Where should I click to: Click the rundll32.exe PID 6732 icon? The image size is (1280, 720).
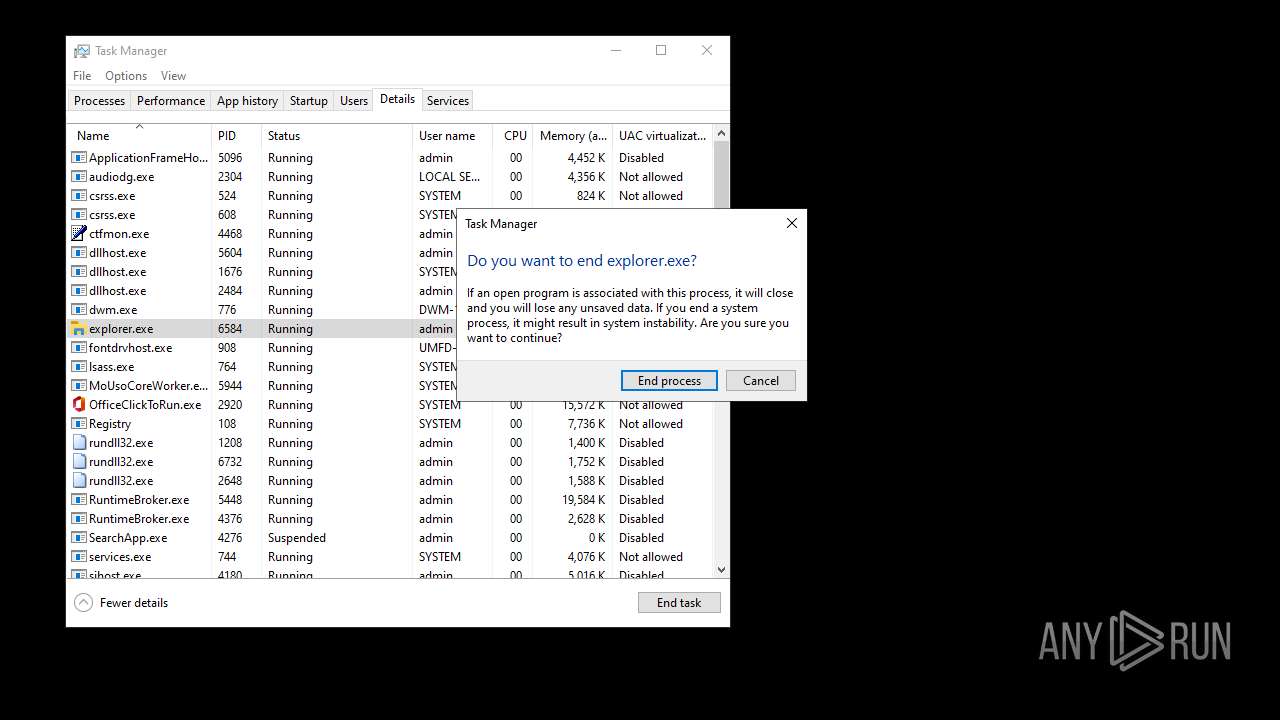[79, 461]
